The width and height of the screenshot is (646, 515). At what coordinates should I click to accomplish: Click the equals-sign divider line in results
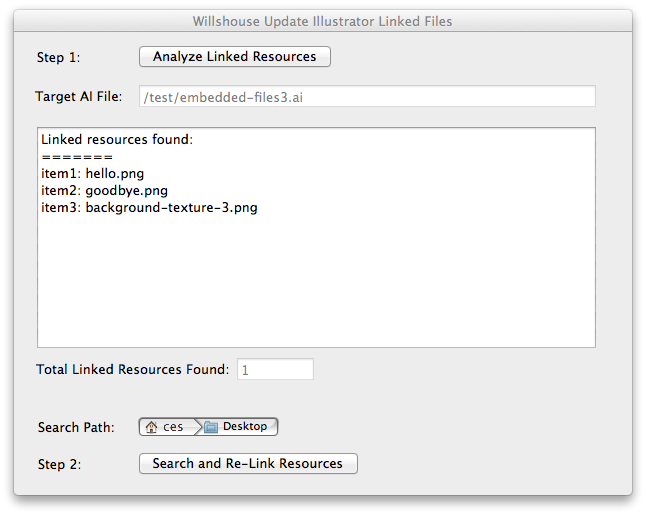pyautogui.click(x=77, y=157)
